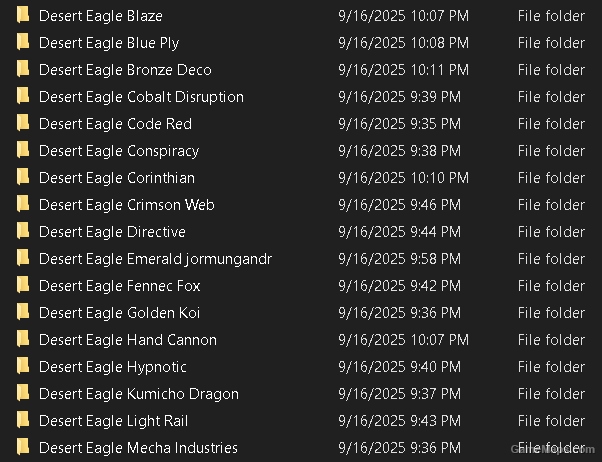Click the folder icon for Desert Eagle Blaze

(23, 16)
